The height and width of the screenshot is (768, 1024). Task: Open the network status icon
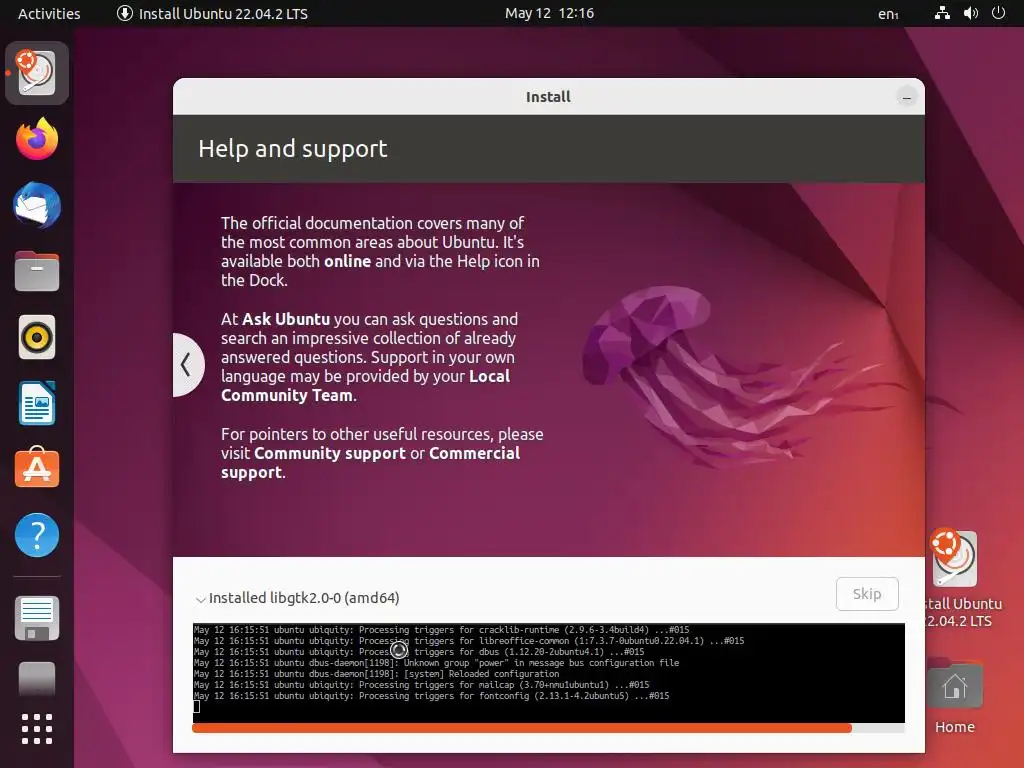click(942, 13)
